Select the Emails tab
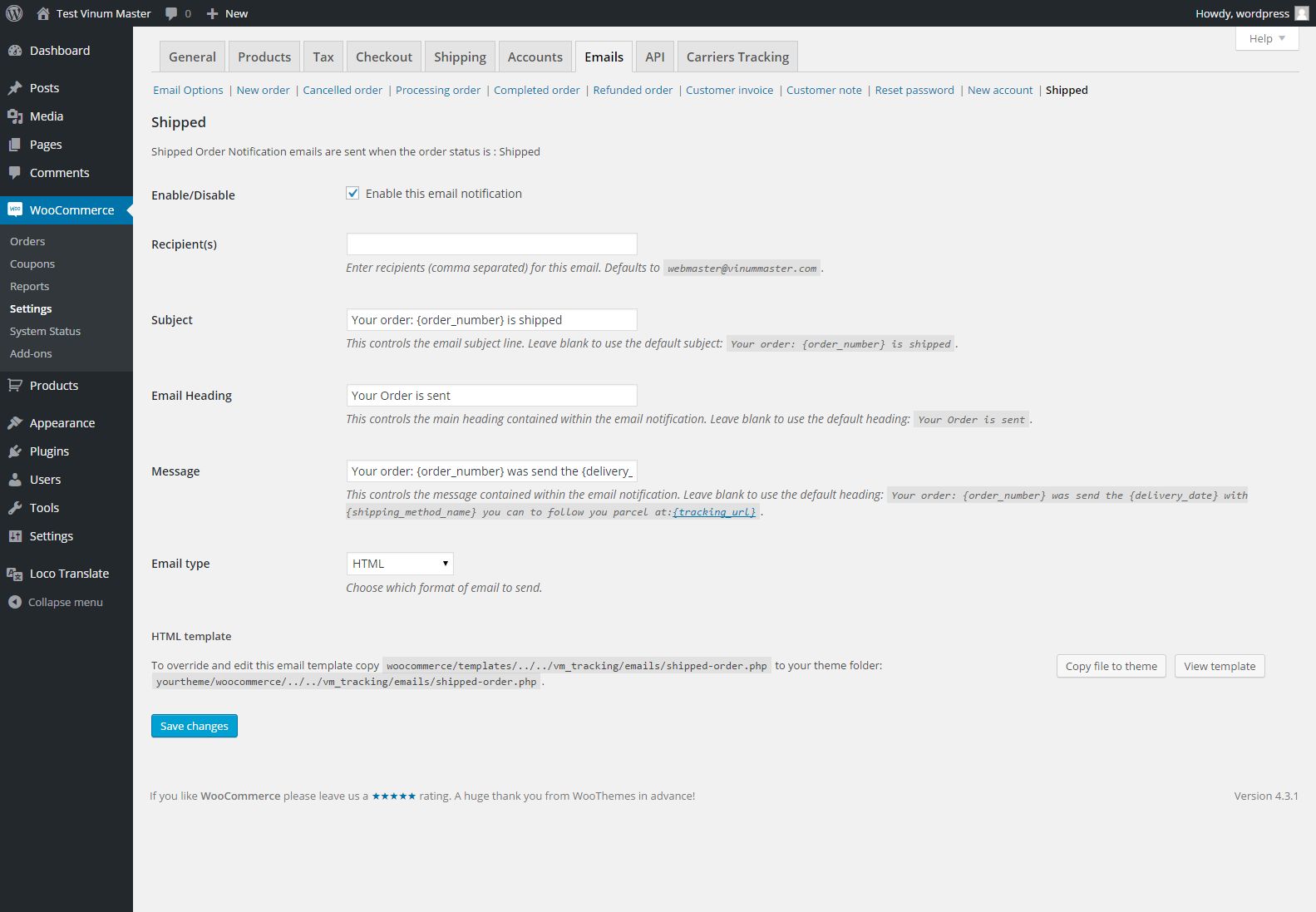This screenshot has height=912, width=1316. coord(604,57)
